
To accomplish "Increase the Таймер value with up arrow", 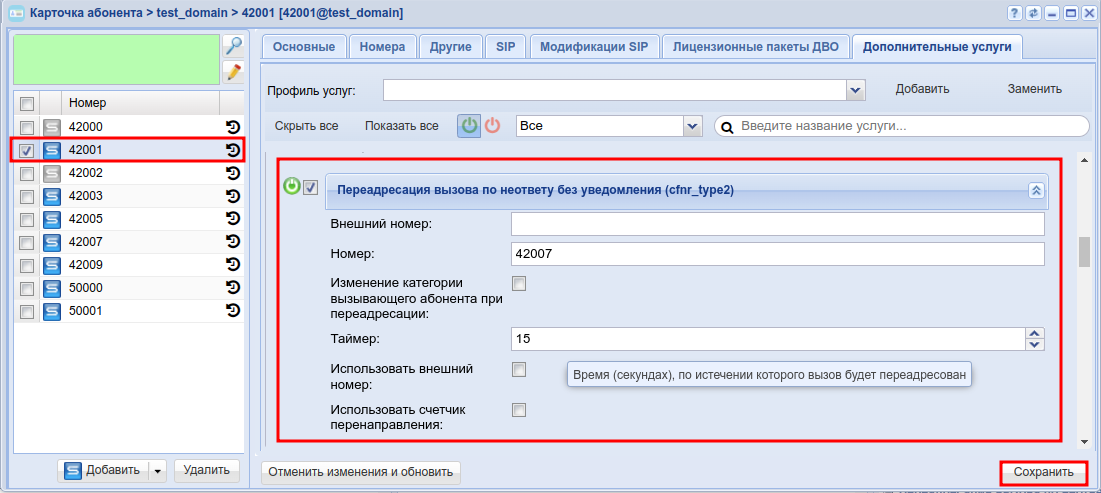I will click(x=1036, y=334).
